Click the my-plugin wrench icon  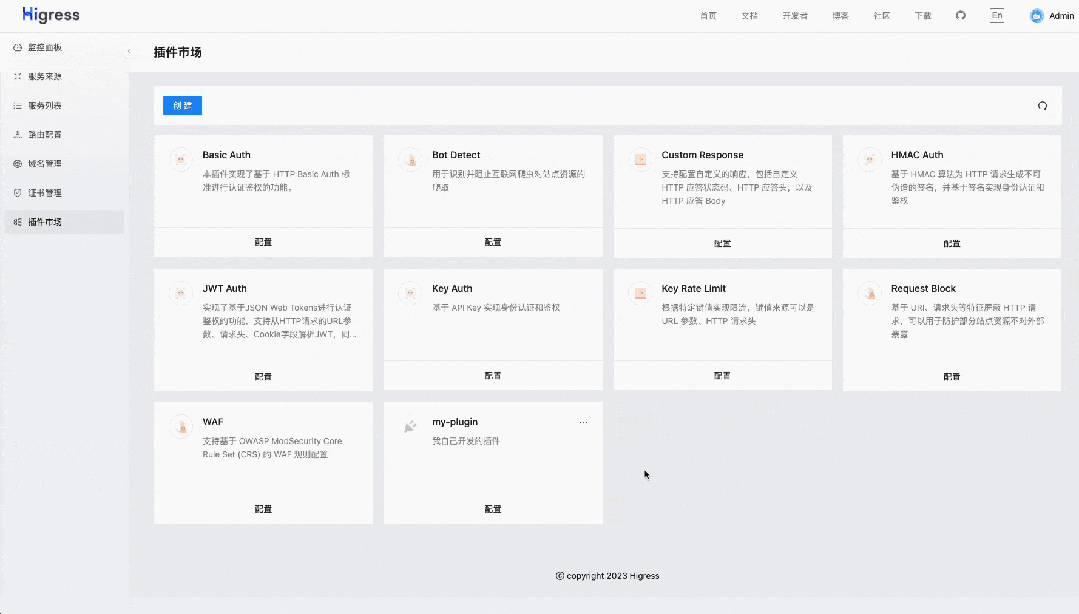point(409,425)
